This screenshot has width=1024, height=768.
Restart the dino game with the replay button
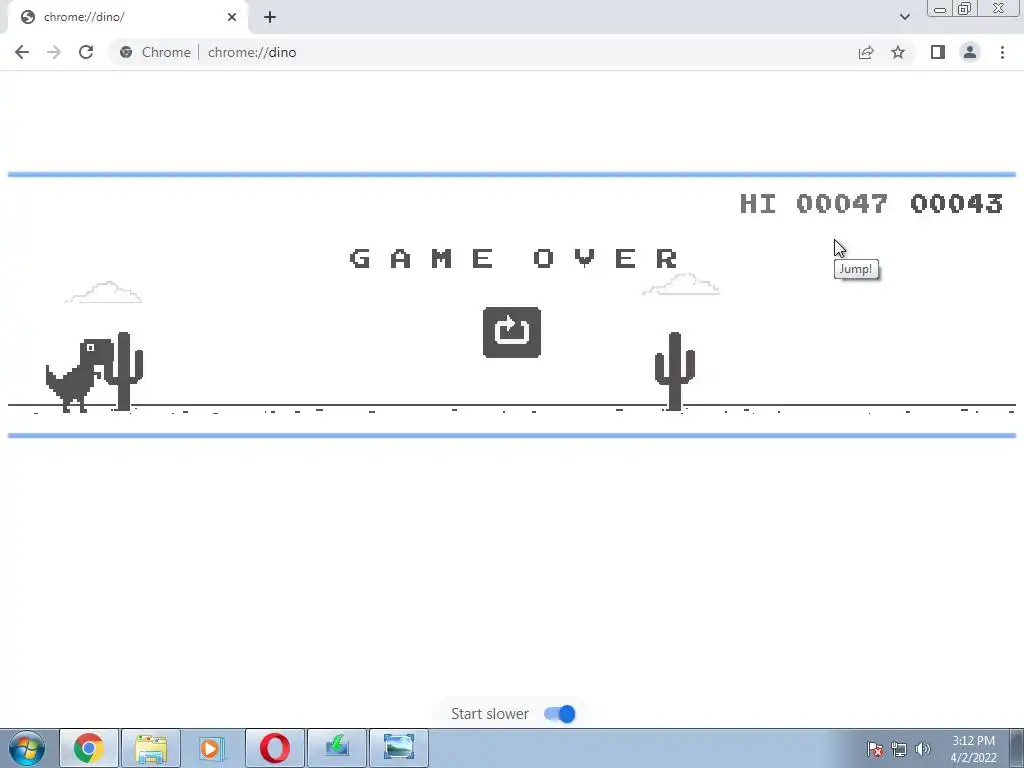(x=511, y=332)
